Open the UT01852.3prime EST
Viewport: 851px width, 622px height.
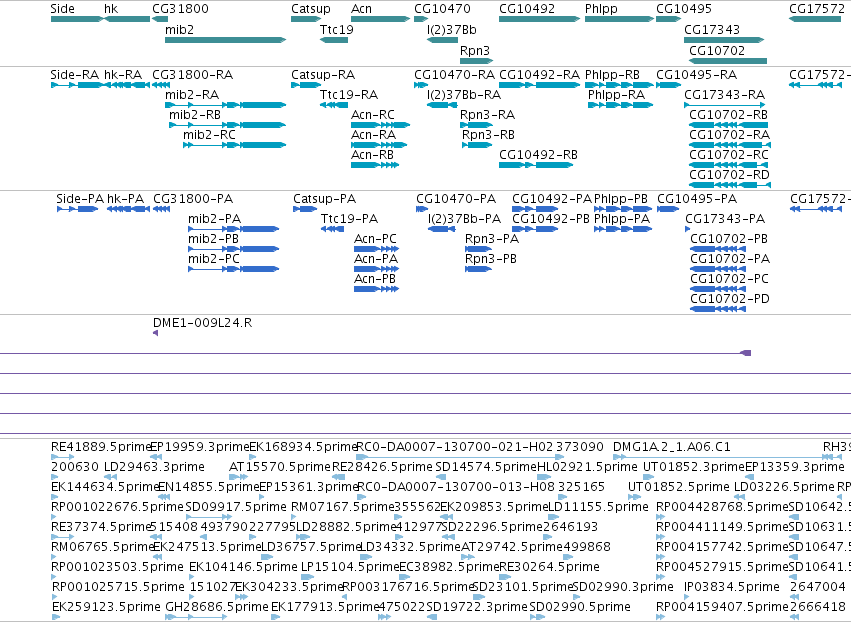tap(649, 477)
